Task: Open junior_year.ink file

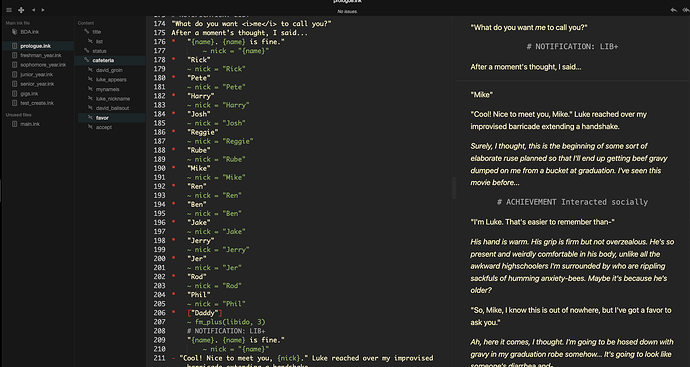Action: click(37, 74)
